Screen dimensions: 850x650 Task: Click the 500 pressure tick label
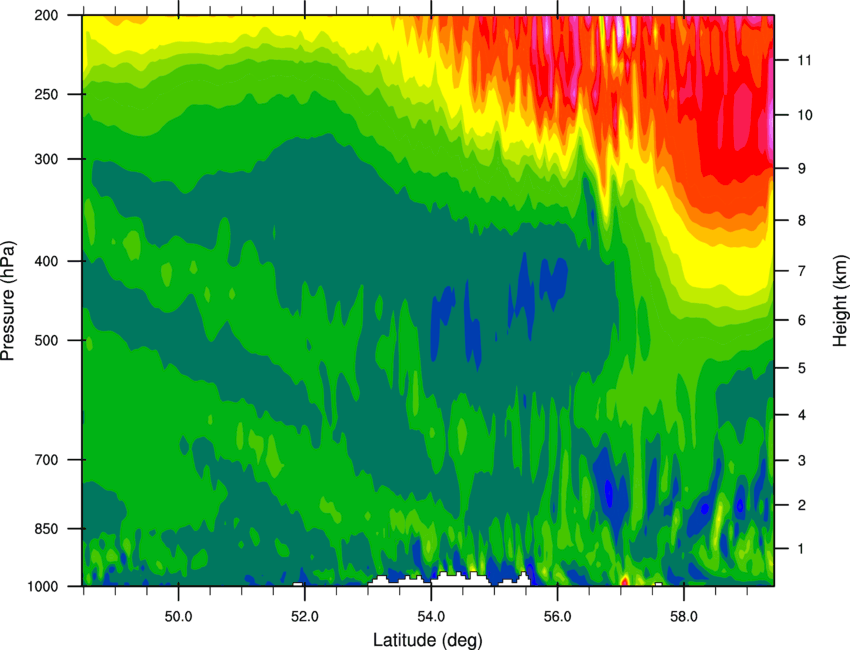[x=46, y=340]
